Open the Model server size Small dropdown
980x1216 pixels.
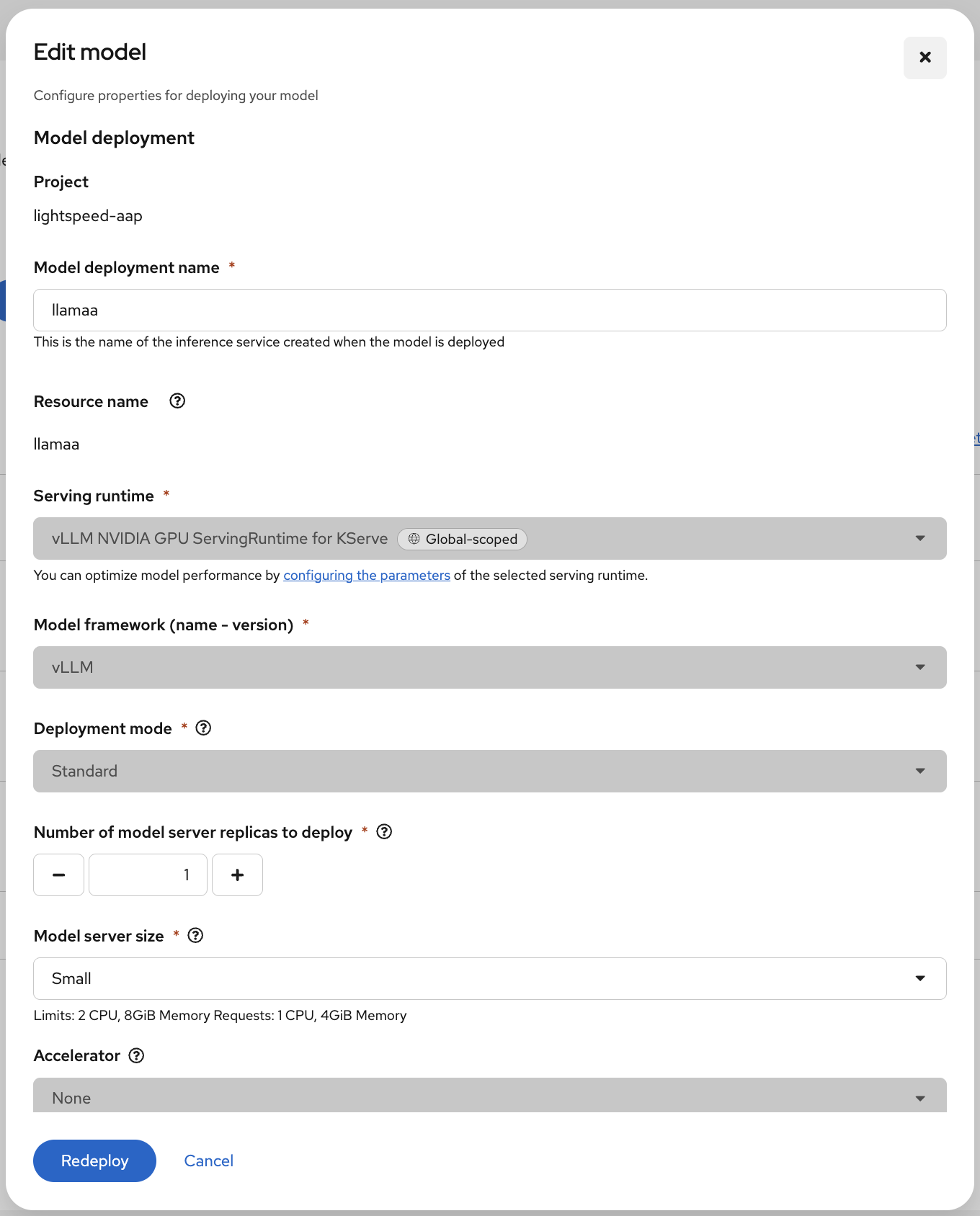tap(489, 979)
